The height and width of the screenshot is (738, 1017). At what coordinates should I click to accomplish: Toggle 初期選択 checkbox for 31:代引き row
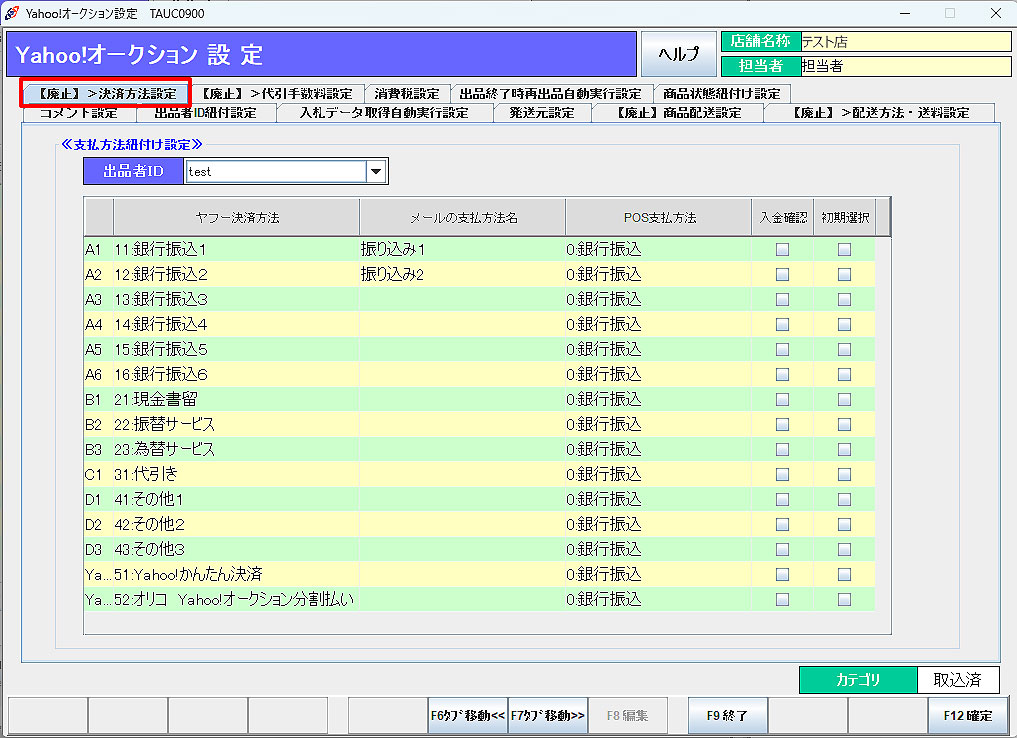click(844, 474)
